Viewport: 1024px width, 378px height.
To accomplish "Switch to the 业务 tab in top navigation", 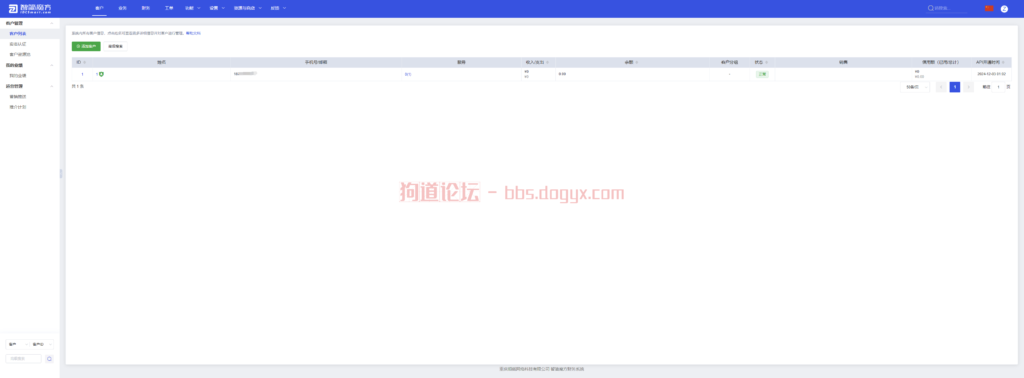I will (x=122, y=8).
